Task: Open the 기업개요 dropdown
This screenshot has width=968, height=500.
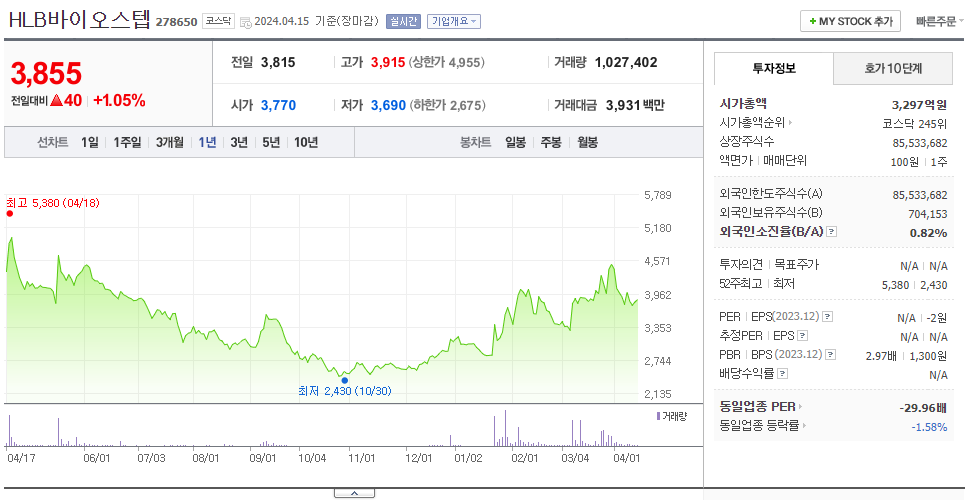Action: (x=454, y=22)
